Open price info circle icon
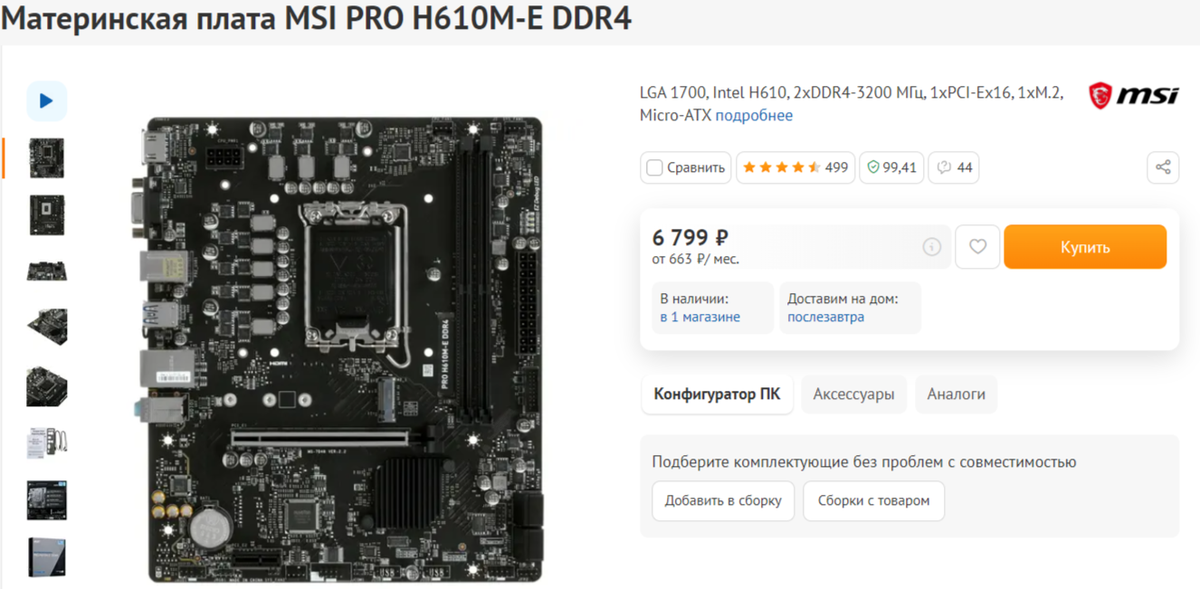 [932, 247]
